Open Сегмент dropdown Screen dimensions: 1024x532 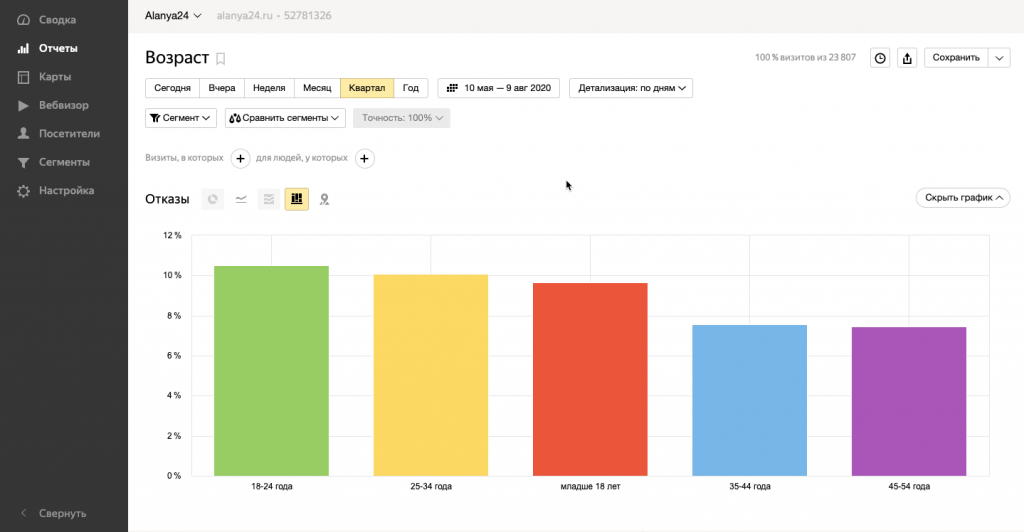point(181,118)
